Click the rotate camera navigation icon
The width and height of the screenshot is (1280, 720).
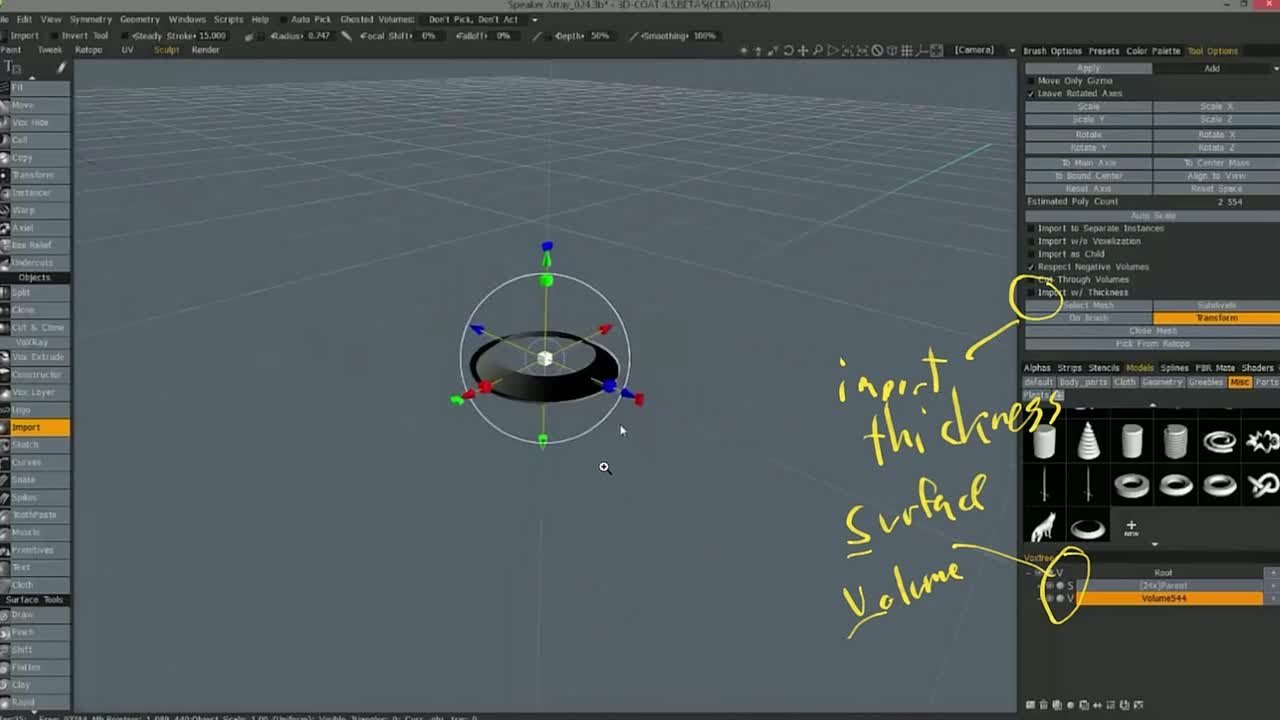click(788, 50)
